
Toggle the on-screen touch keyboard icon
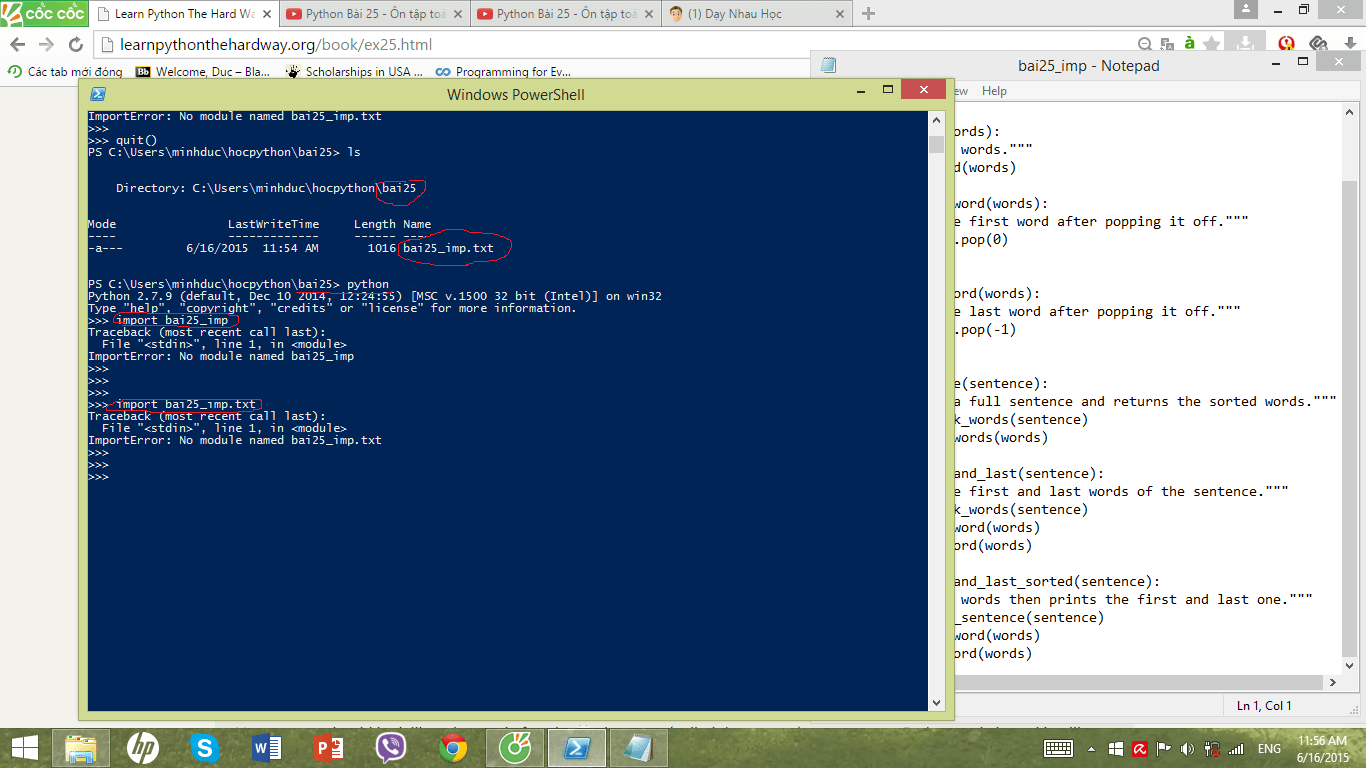[x=1058, y=748]
